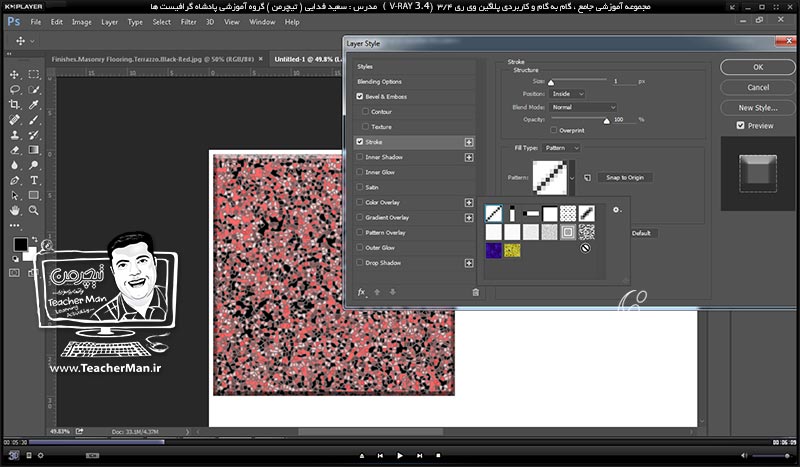This screenshot has width=800, height=467.
Task: Select the Quick Selection tool
Action: pos(34,90)
